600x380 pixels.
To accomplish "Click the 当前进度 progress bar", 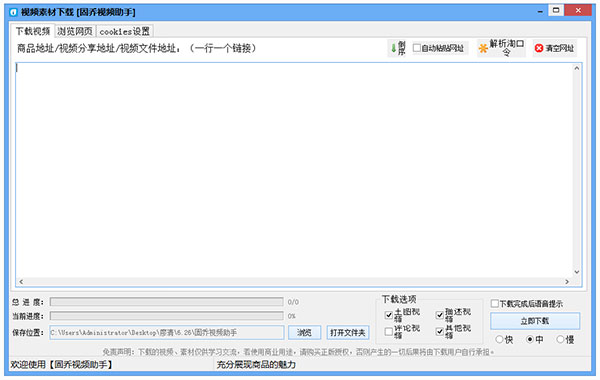I will [166, 316].
